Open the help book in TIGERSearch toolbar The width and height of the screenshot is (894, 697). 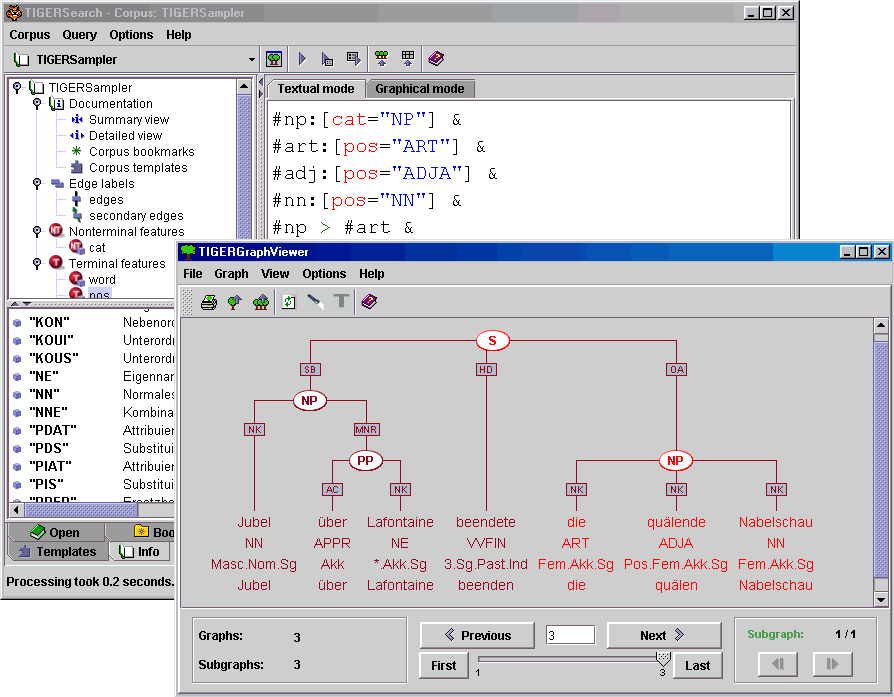[436, 59]
